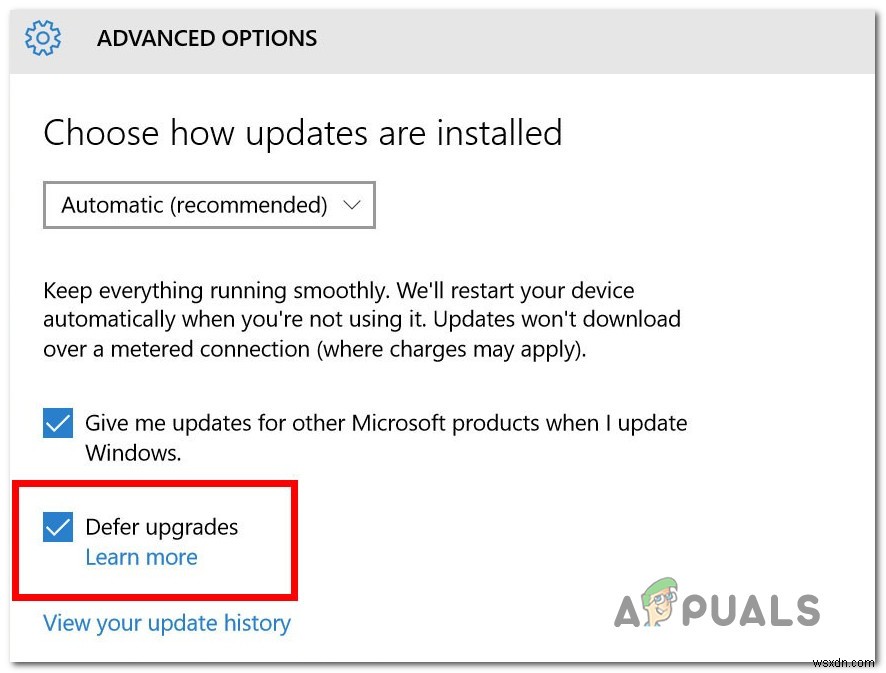886x673 pixels.
Task: Open Learn more about deferring upgrades
Action: point(141,557)
